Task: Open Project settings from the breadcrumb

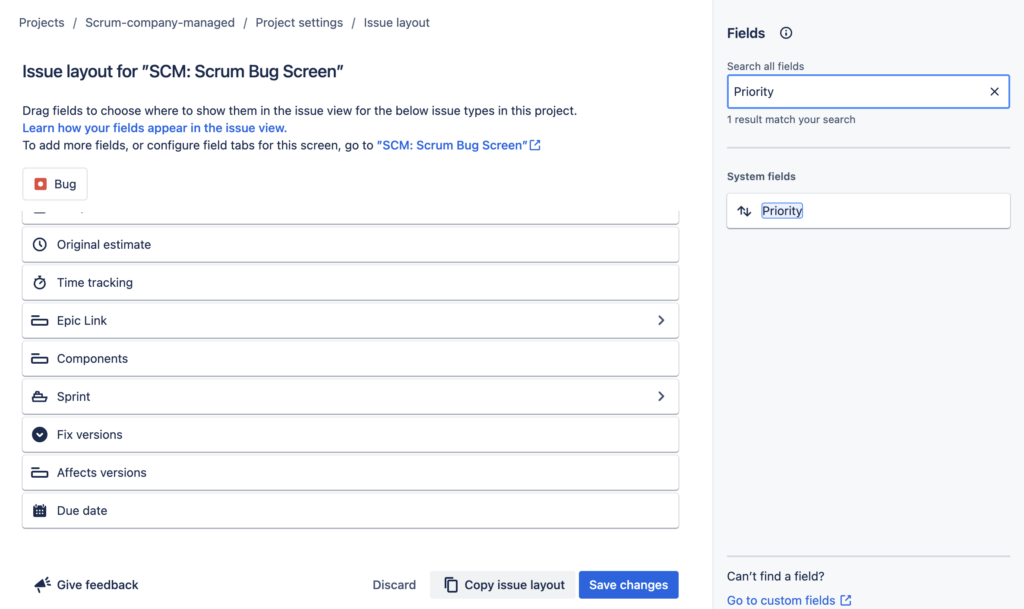Action: (300, 22)
